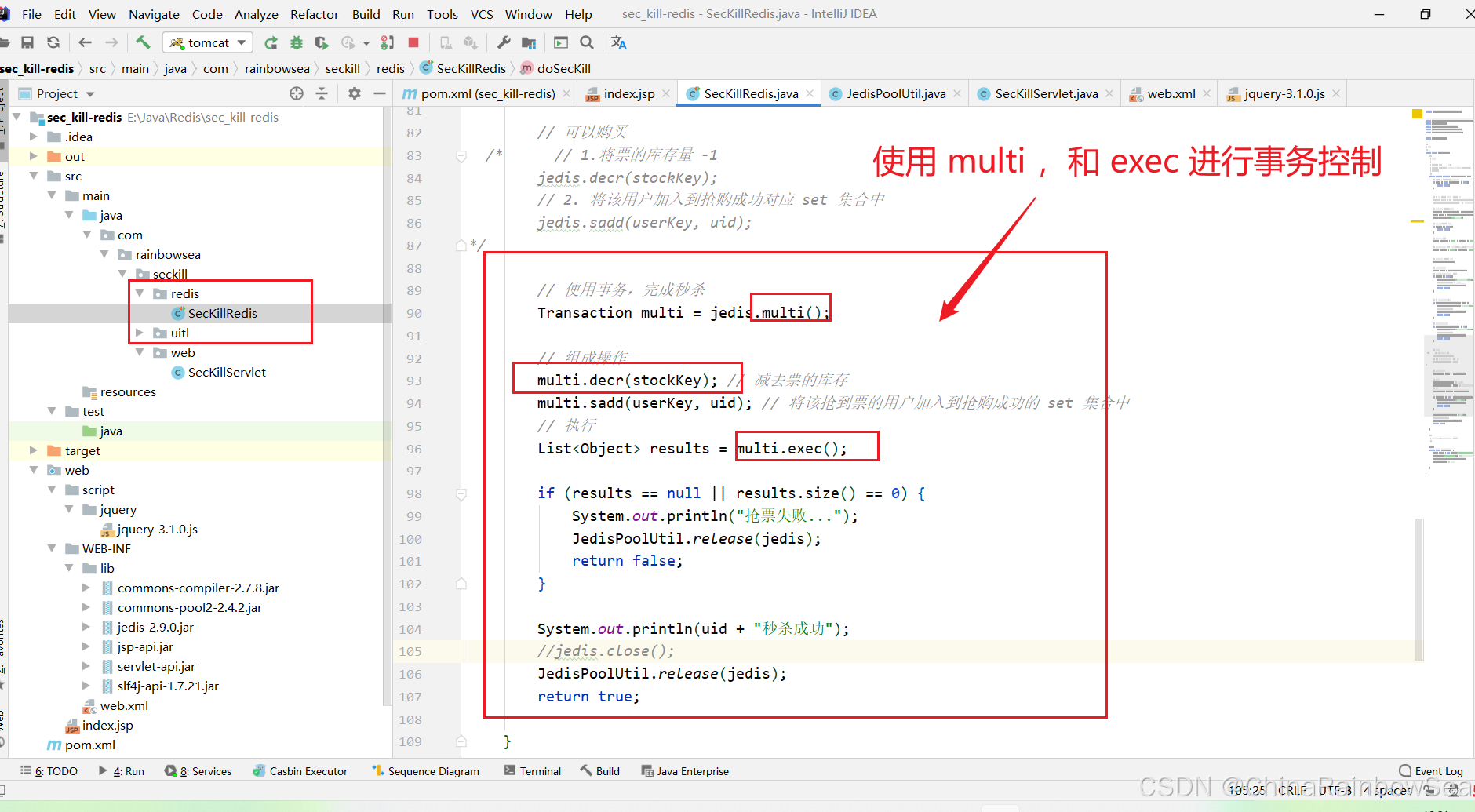The width and height of the screenshot is (1475, 812).
Task: Open the TODO tool window
Action: point(49,771)
